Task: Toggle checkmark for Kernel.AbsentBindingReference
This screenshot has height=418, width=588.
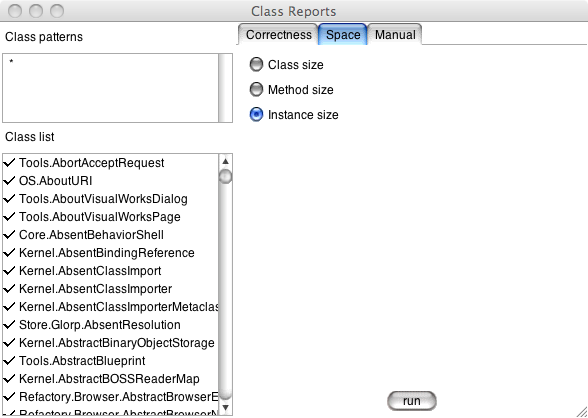Action: (9, 252)
